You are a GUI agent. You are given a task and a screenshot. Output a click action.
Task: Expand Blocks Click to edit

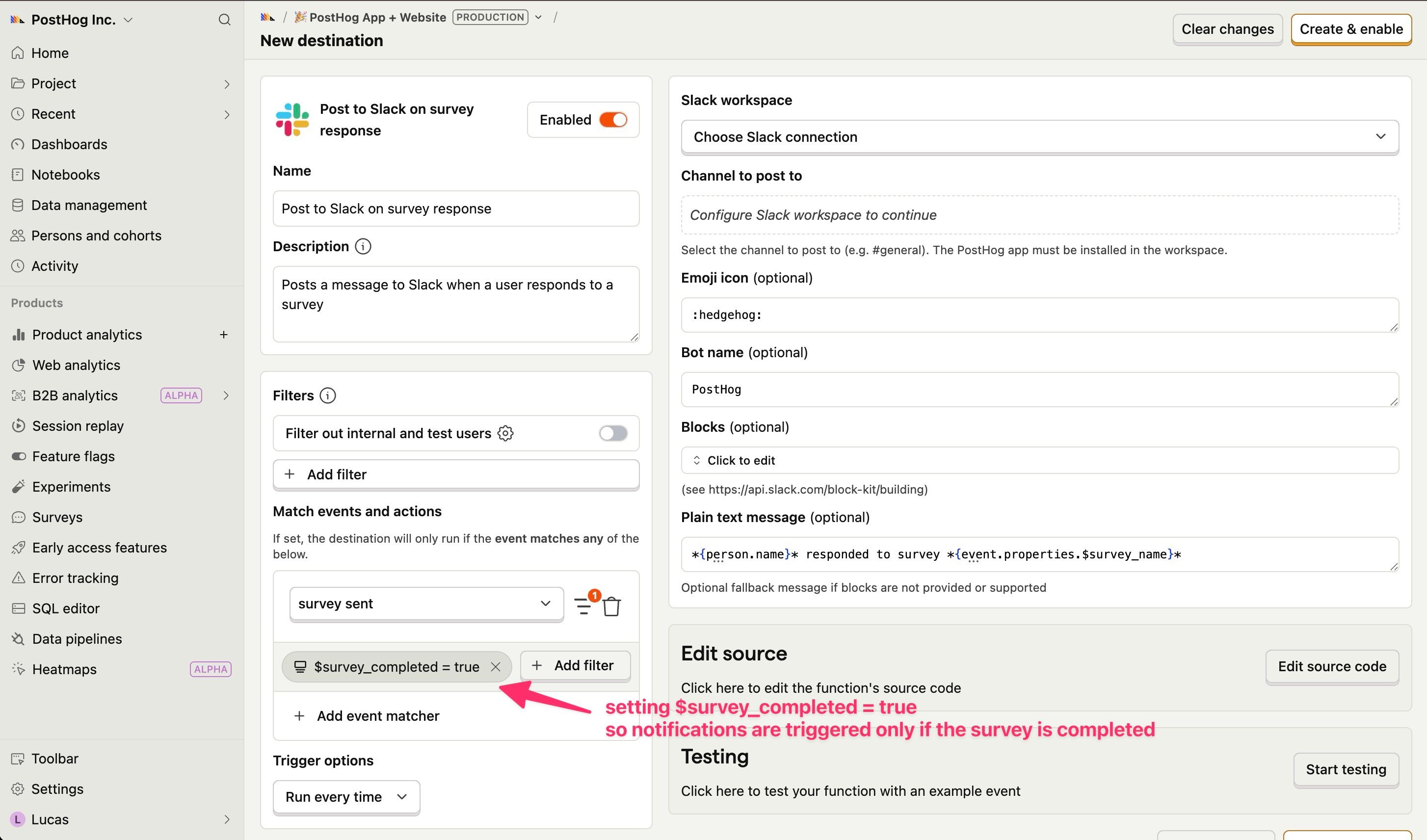pos(1040,461)
